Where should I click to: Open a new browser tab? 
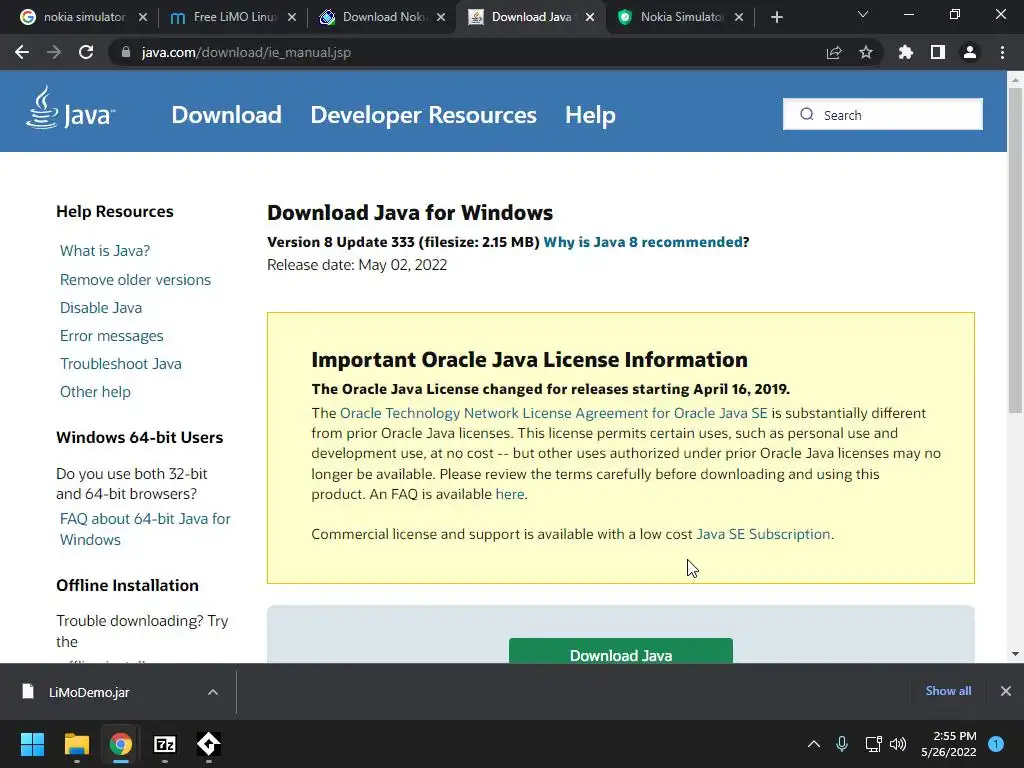click(776, 17)
